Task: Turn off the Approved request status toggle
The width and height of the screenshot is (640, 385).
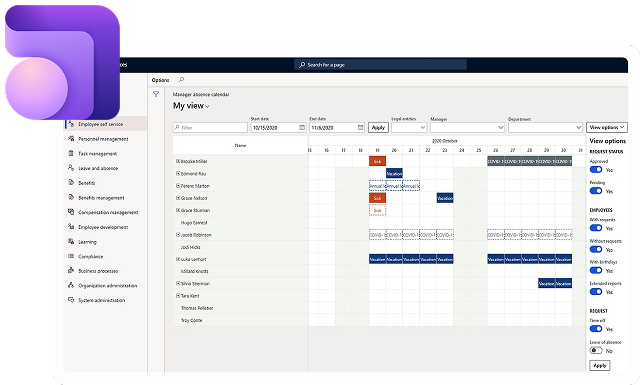Action: pyautogui.click(x=596, y=169)
